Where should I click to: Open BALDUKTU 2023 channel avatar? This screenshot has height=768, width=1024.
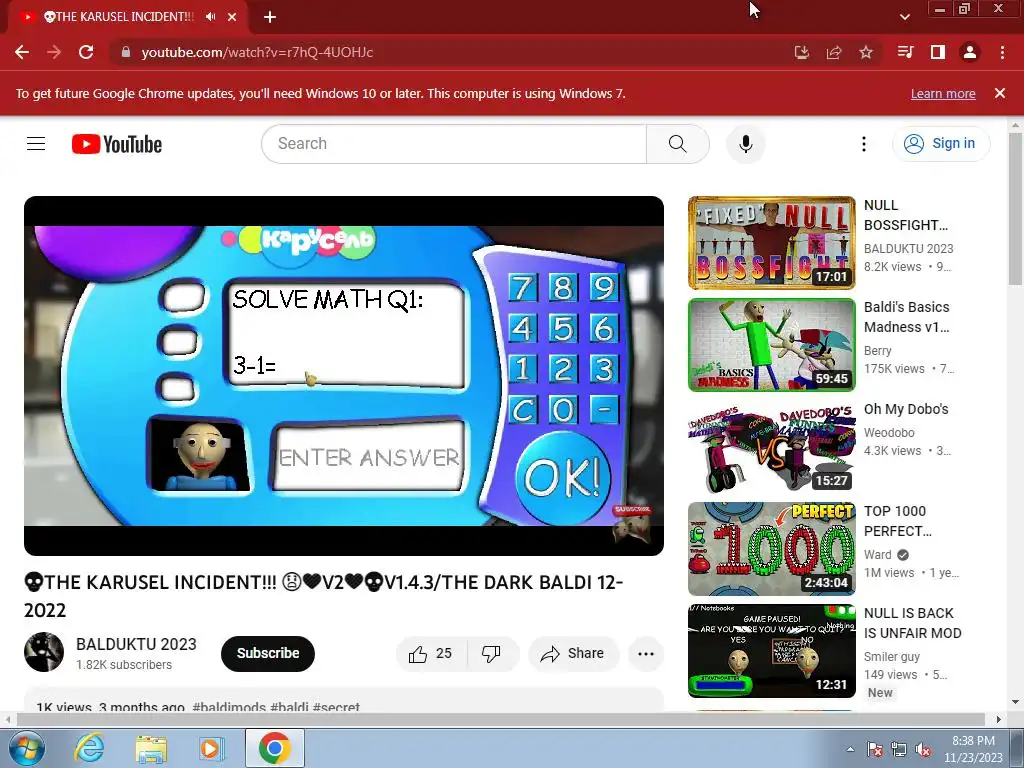tap(44, 652)
